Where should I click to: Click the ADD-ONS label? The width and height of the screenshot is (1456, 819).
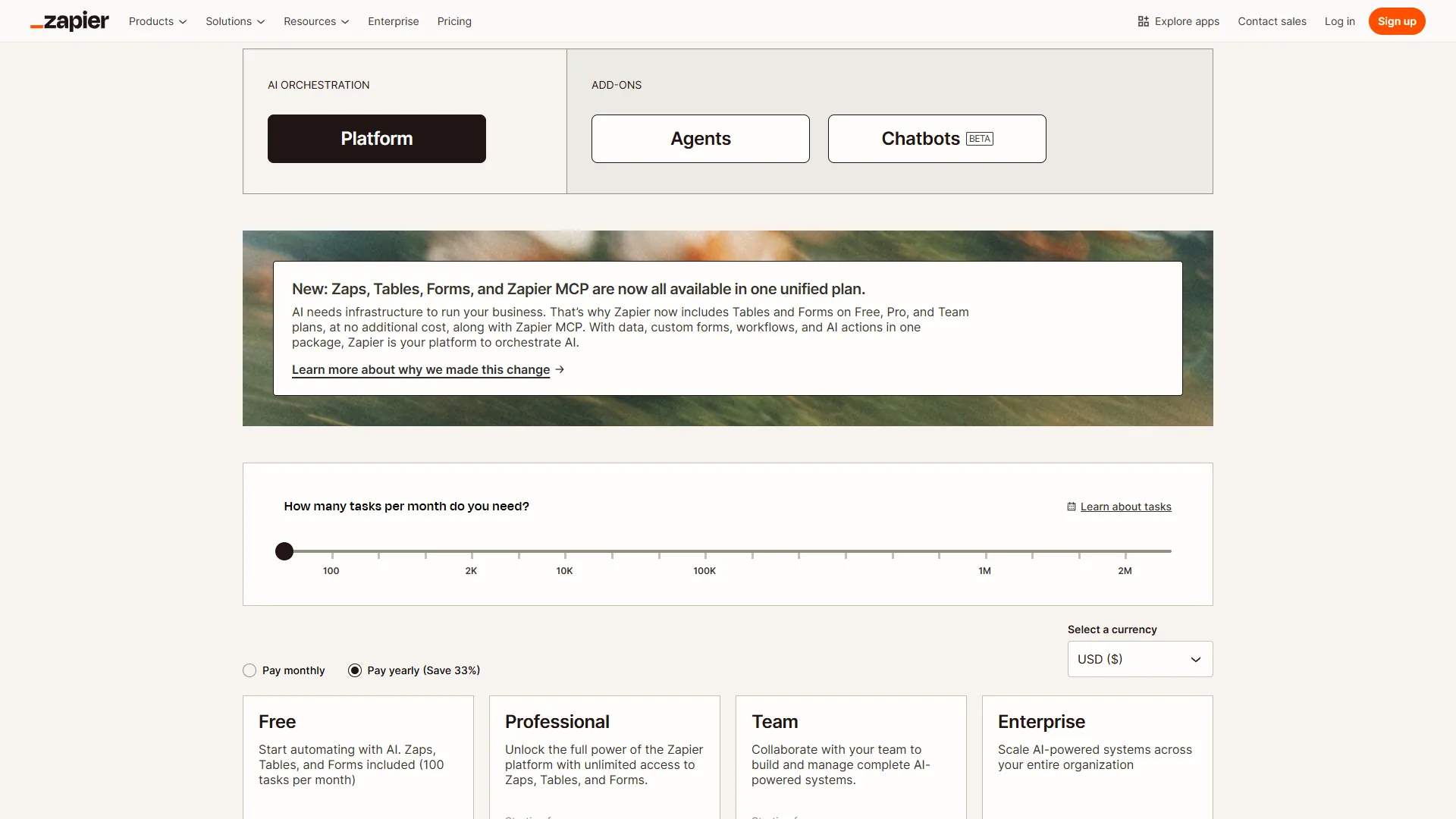[x=617, y=85]
